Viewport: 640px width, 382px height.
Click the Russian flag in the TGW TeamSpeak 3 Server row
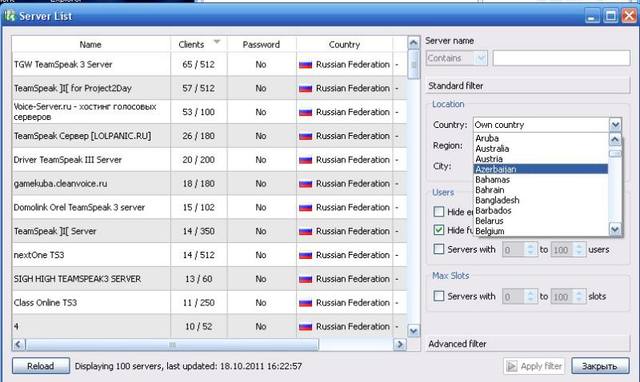pyautogui.click(x=305, y=64)
